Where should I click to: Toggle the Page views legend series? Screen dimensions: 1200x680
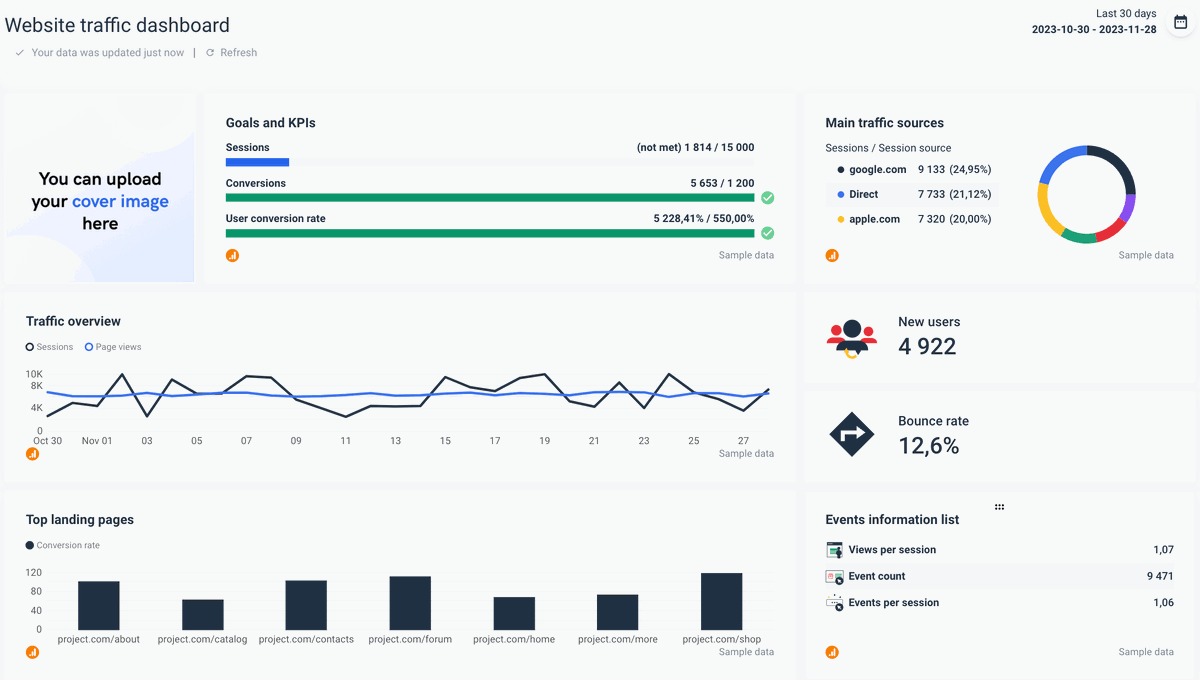(113, 347)
